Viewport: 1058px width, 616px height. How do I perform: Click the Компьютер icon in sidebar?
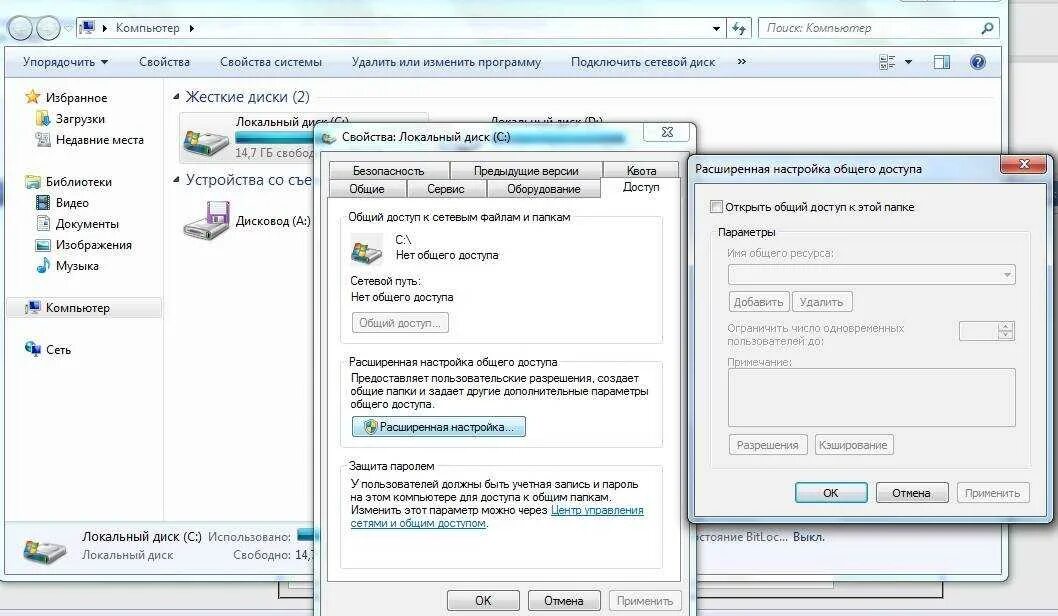pos(32,308)
